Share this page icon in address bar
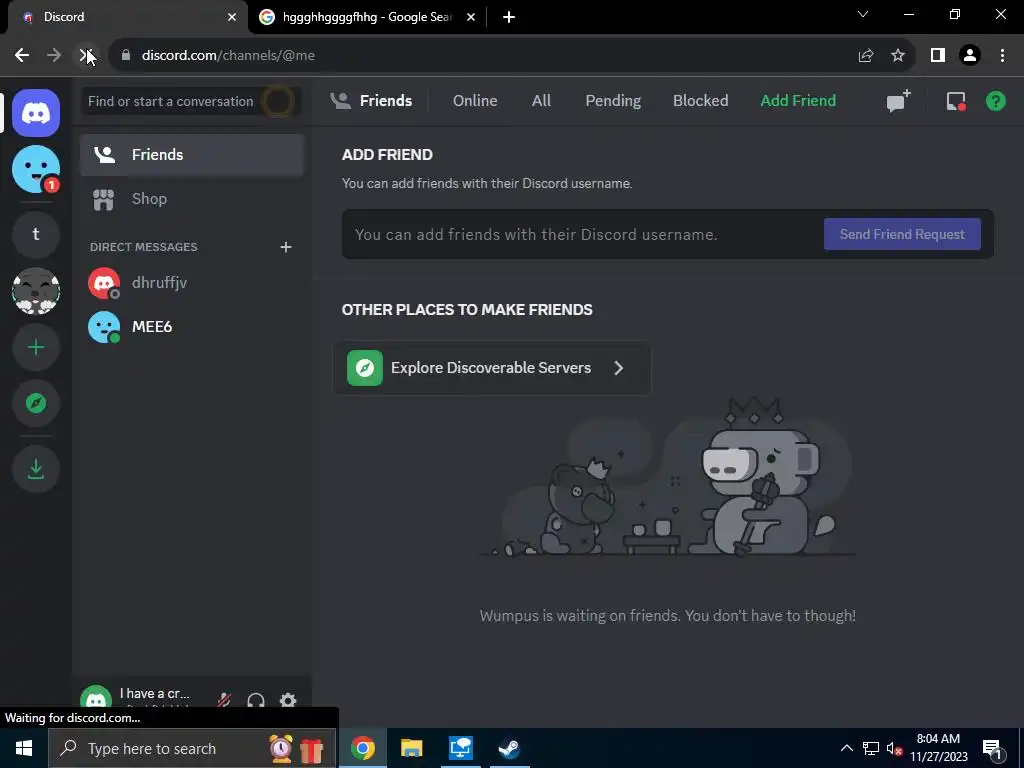Screen dimensions: 1024x768 click(866, 56)
